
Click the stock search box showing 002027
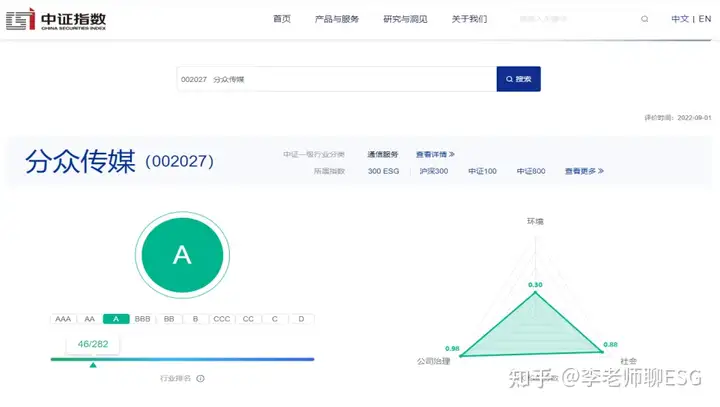click(x=337, y=79)
